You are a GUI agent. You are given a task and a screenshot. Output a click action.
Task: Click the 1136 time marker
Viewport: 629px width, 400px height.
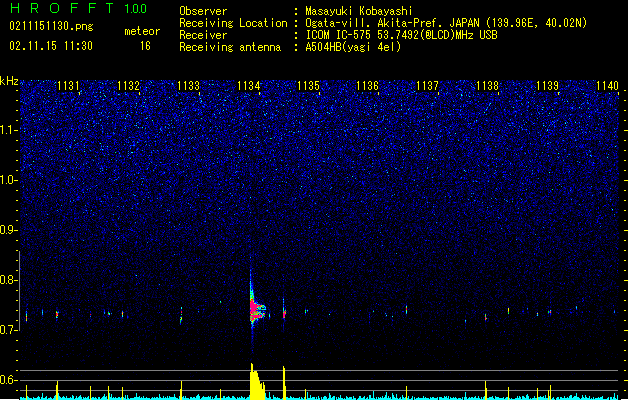click(367, 85)
